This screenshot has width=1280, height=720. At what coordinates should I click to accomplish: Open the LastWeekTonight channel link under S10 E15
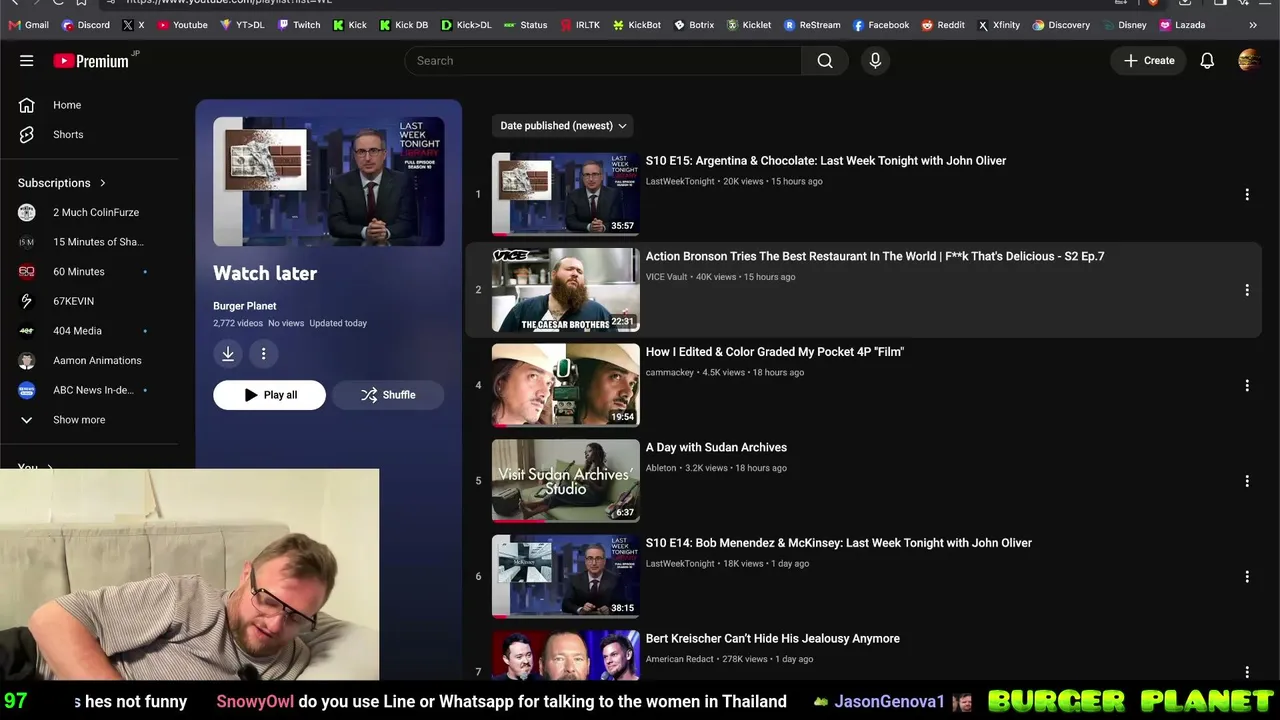coord(680,182)
